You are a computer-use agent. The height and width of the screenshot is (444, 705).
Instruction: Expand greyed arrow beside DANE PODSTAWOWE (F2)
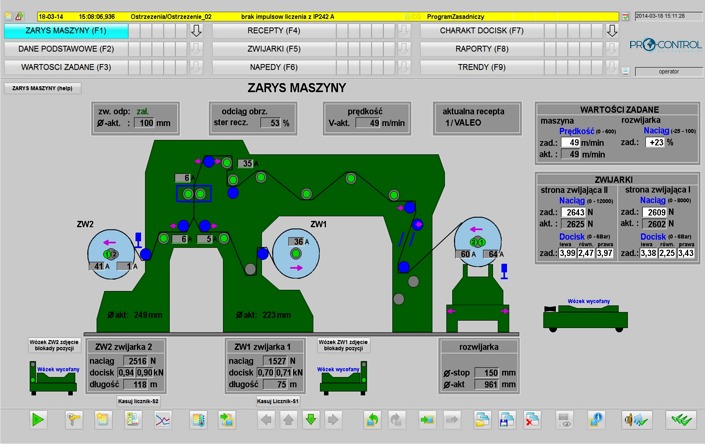196,49
